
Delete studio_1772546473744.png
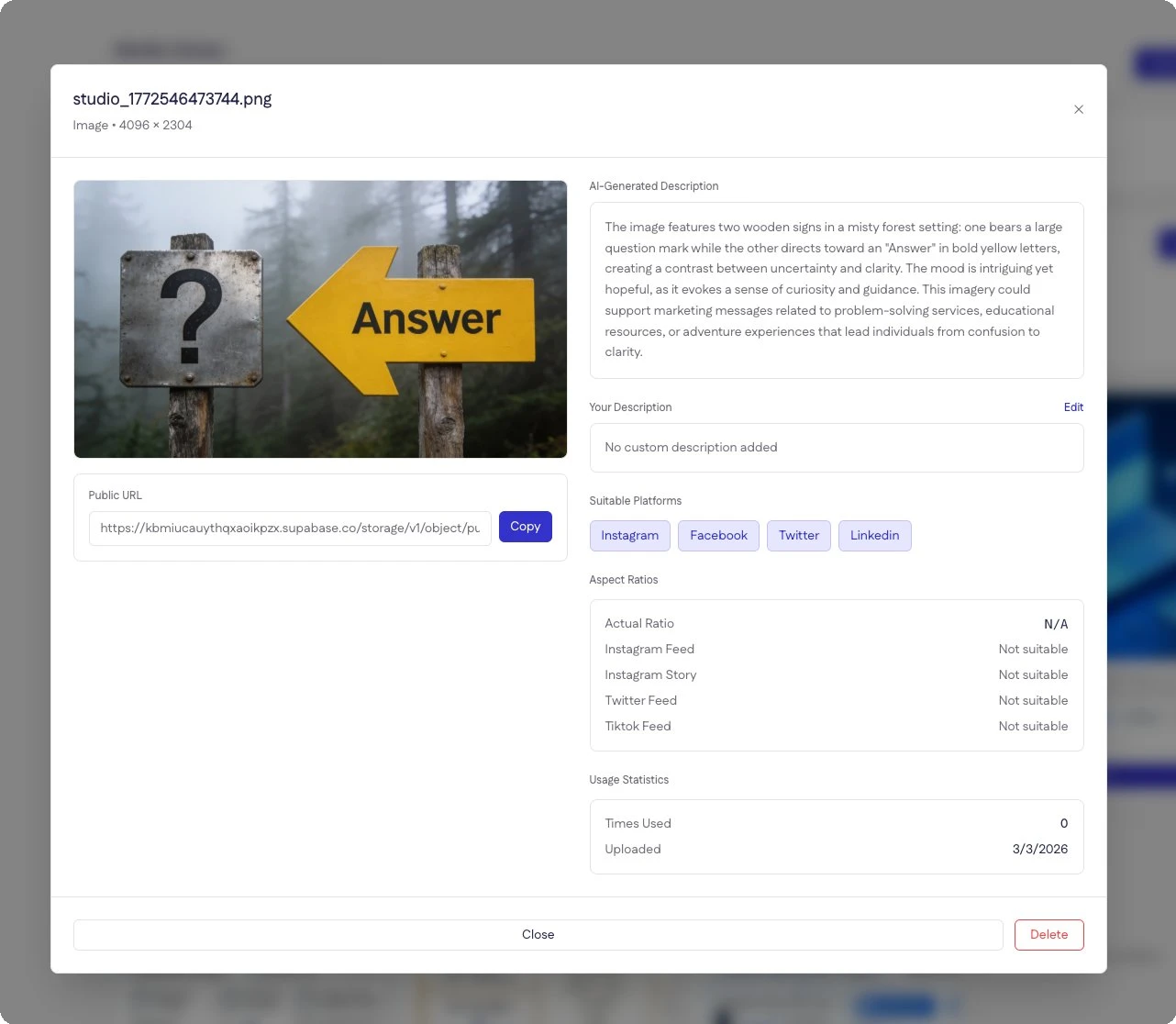pos(1048,934)
